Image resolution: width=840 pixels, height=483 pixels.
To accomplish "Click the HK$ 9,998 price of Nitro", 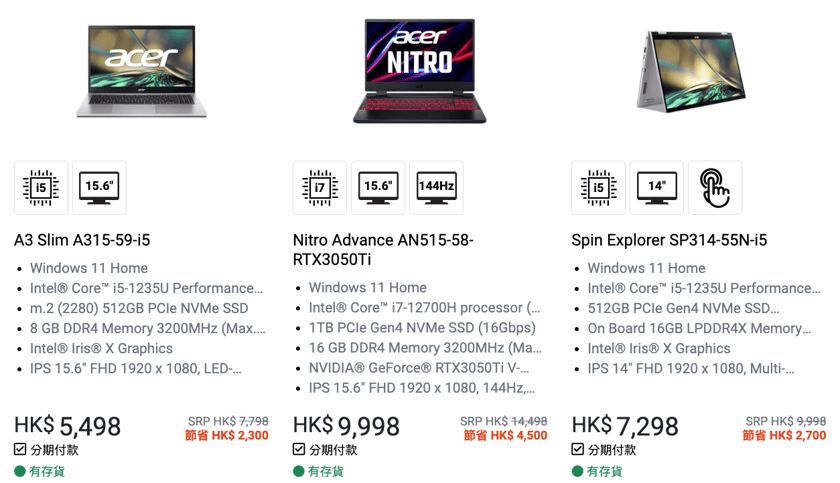I will (x=346, y=426).
